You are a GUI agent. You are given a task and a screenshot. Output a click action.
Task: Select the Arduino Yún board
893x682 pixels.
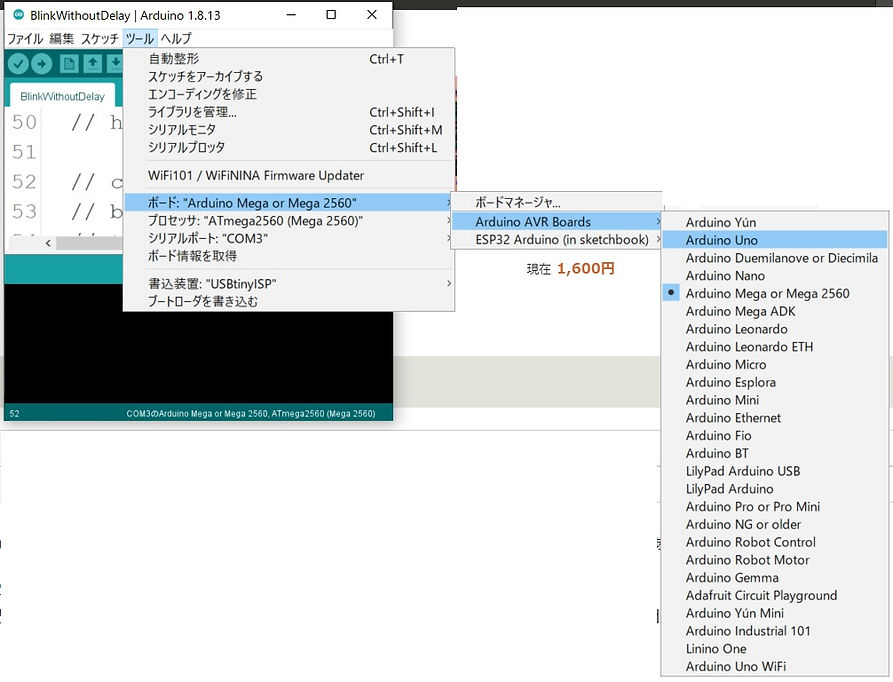point(775,222)
